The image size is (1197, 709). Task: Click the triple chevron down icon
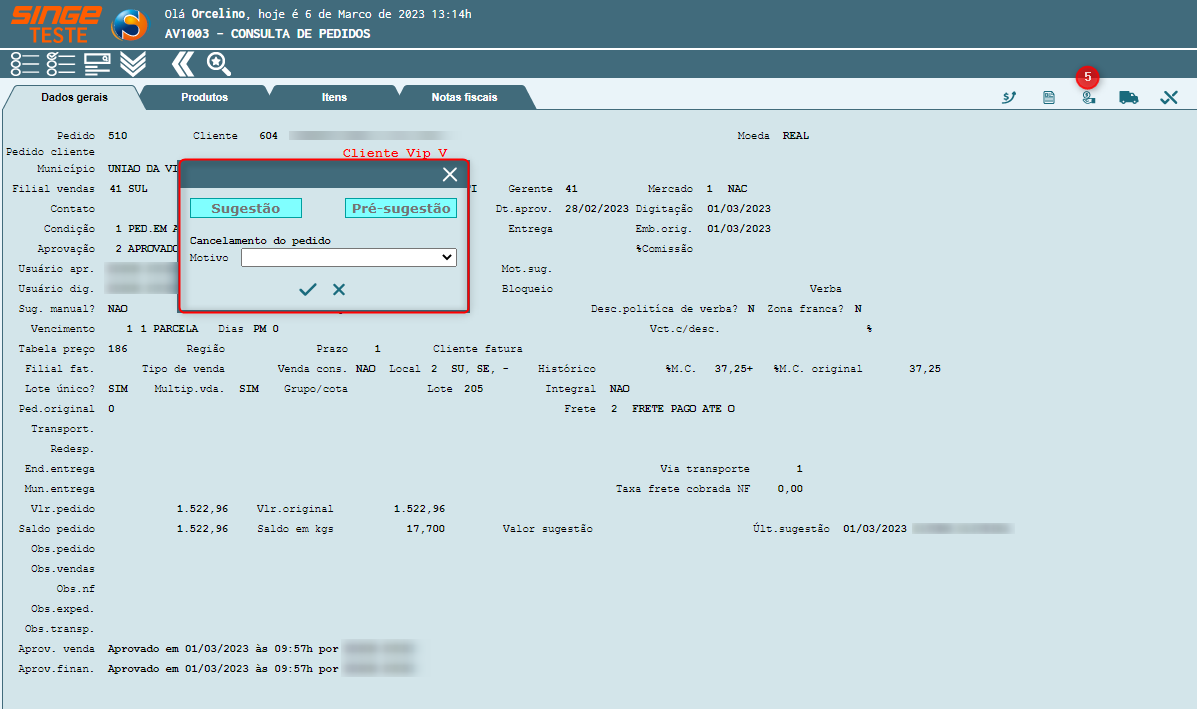pos(133,64)
